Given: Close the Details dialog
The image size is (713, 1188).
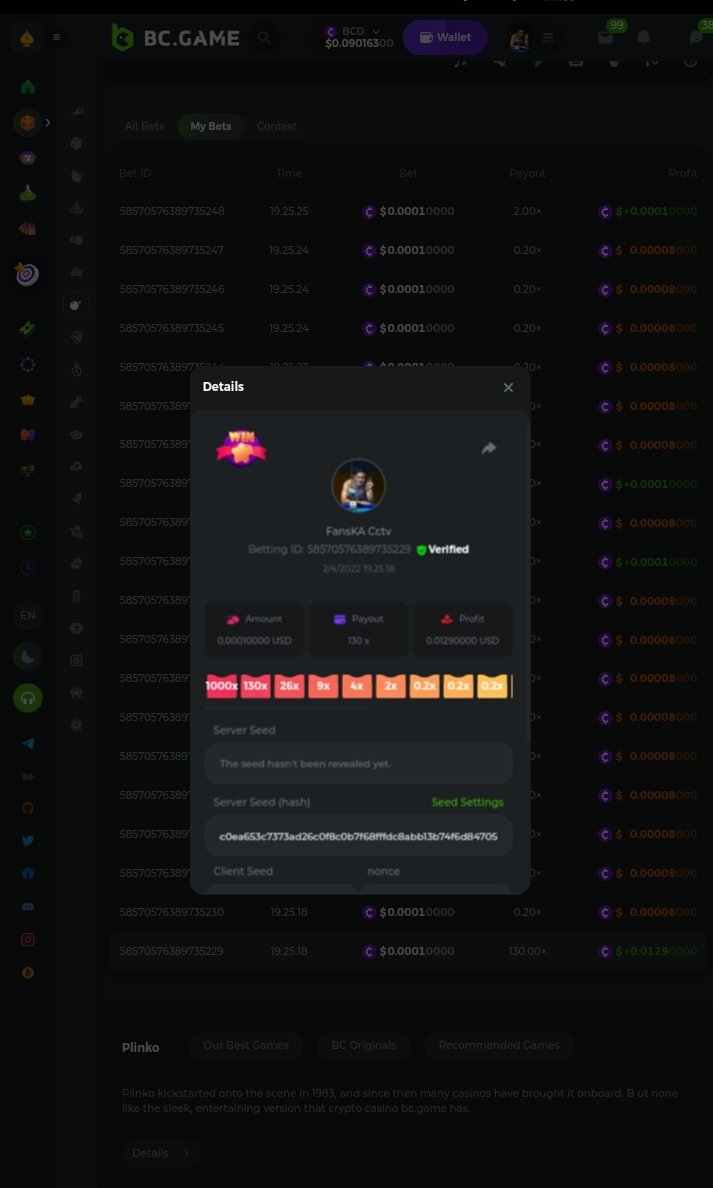Looking at the screenshot, I should (x=508, y=388).
